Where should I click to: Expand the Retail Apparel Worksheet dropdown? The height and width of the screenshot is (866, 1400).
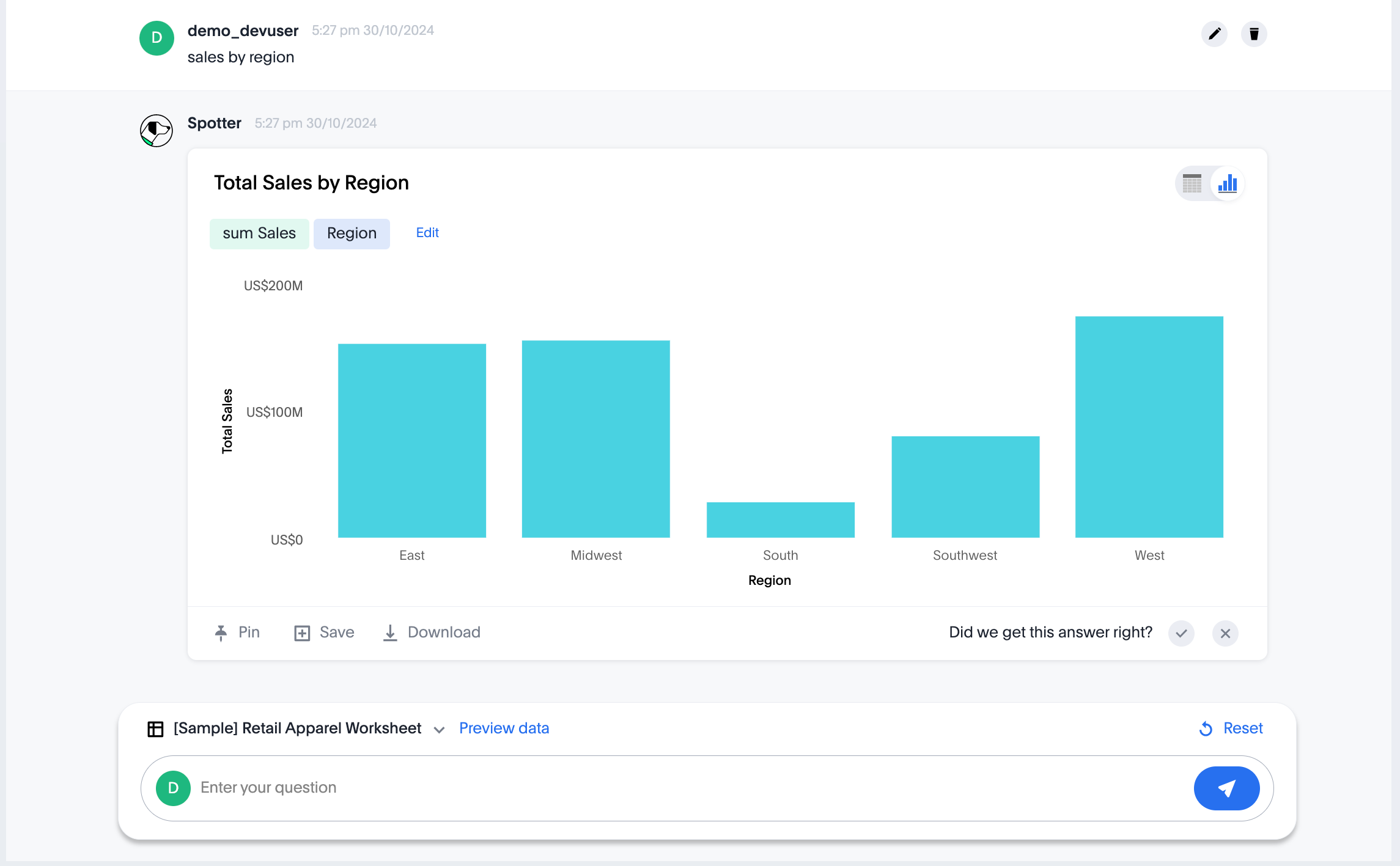click(439, 730)
